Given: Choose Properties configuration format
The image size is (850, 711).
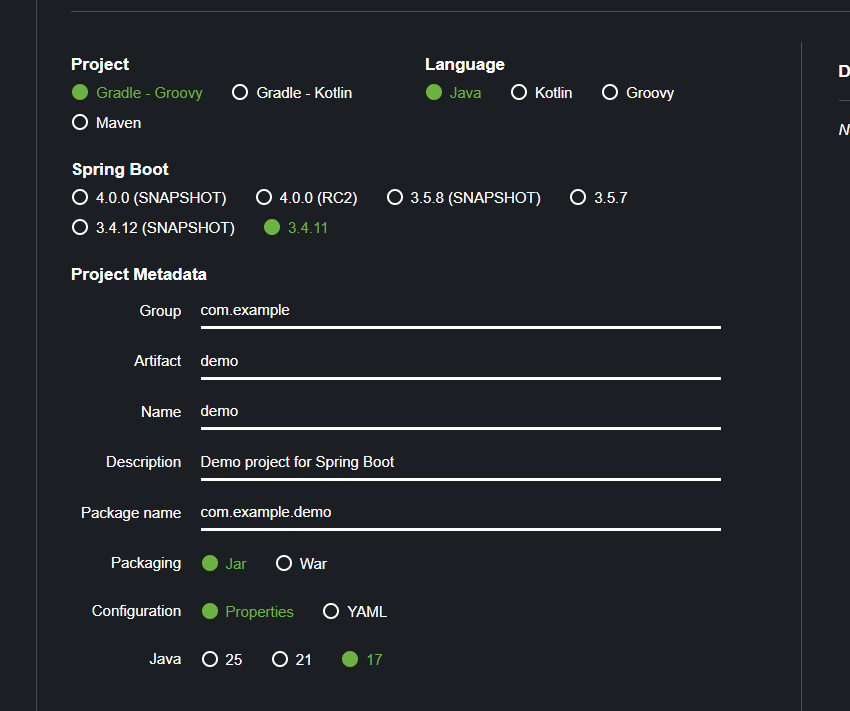Looking at the screenshot, I should [248, 611].
